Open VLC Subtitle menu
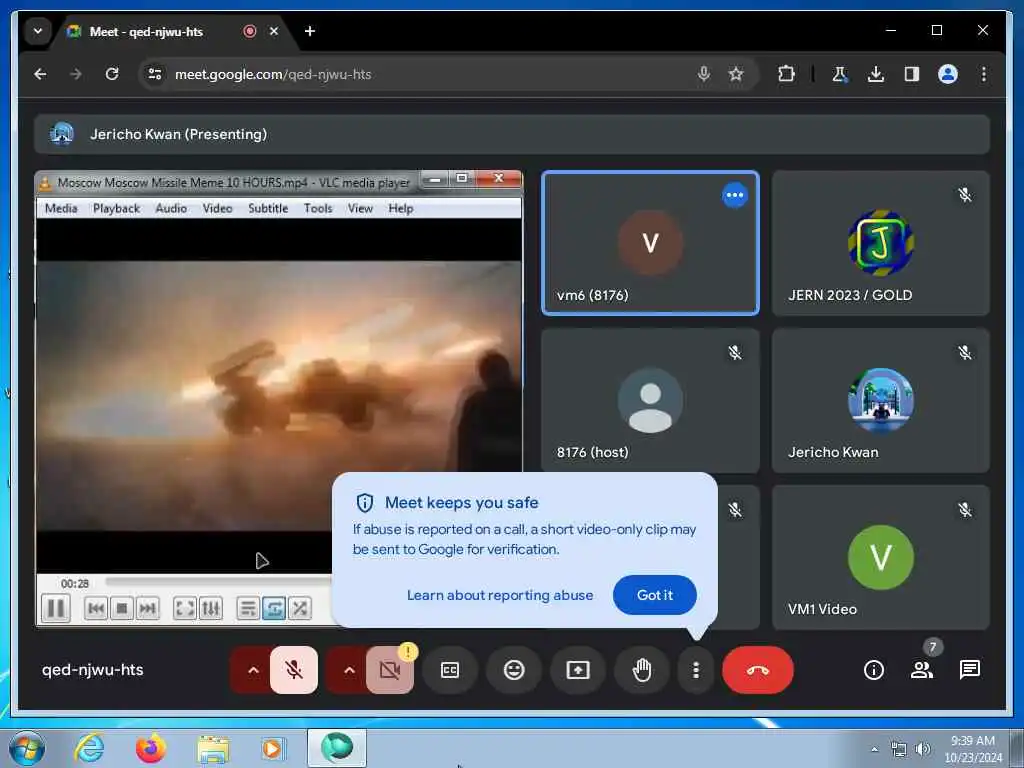The height and width of the screenshot is (768, 1024). [268, 208]
